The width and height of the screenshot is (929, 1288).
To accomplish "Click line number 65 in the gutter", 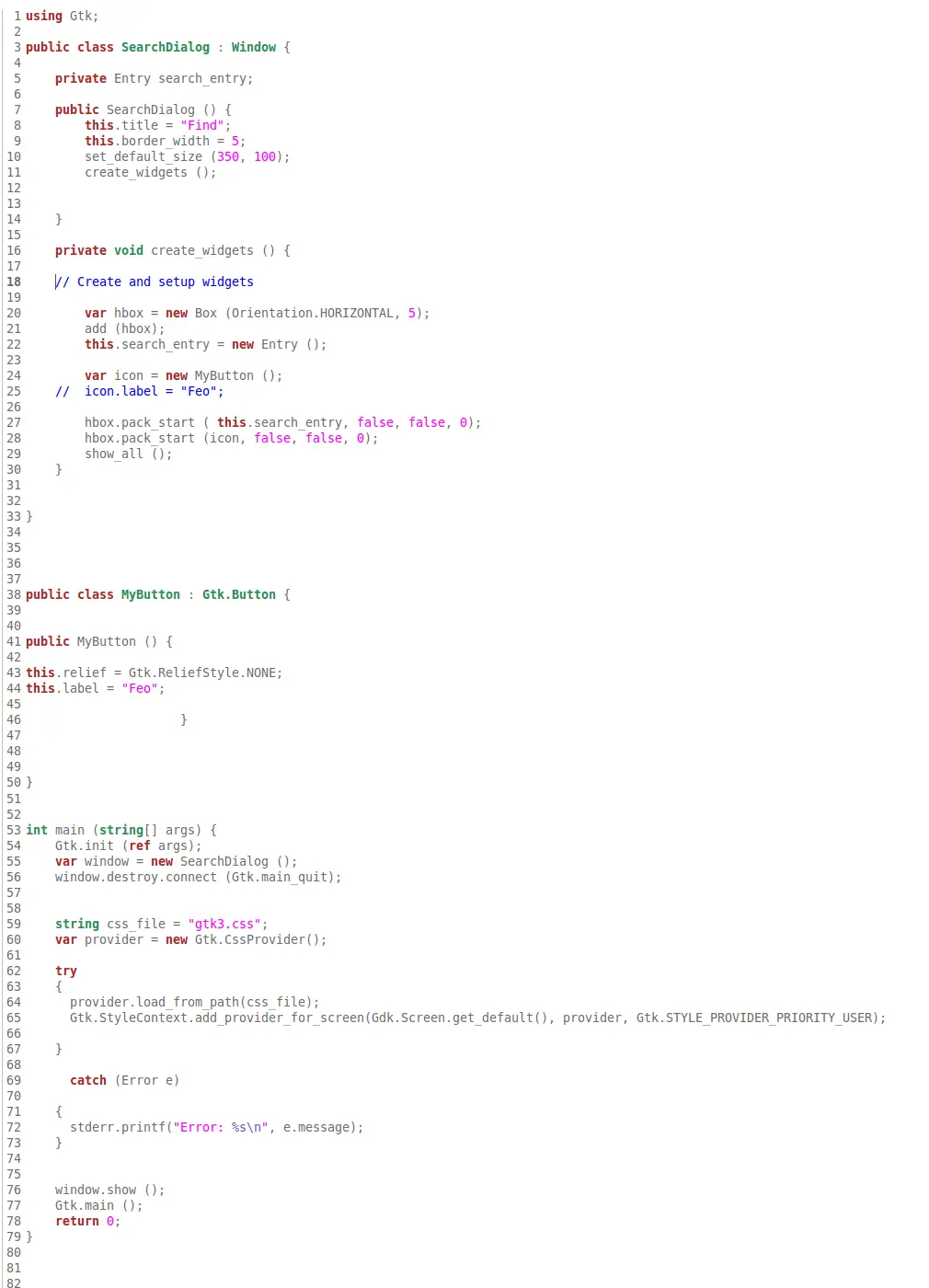I will click(x=14, y=1018).
